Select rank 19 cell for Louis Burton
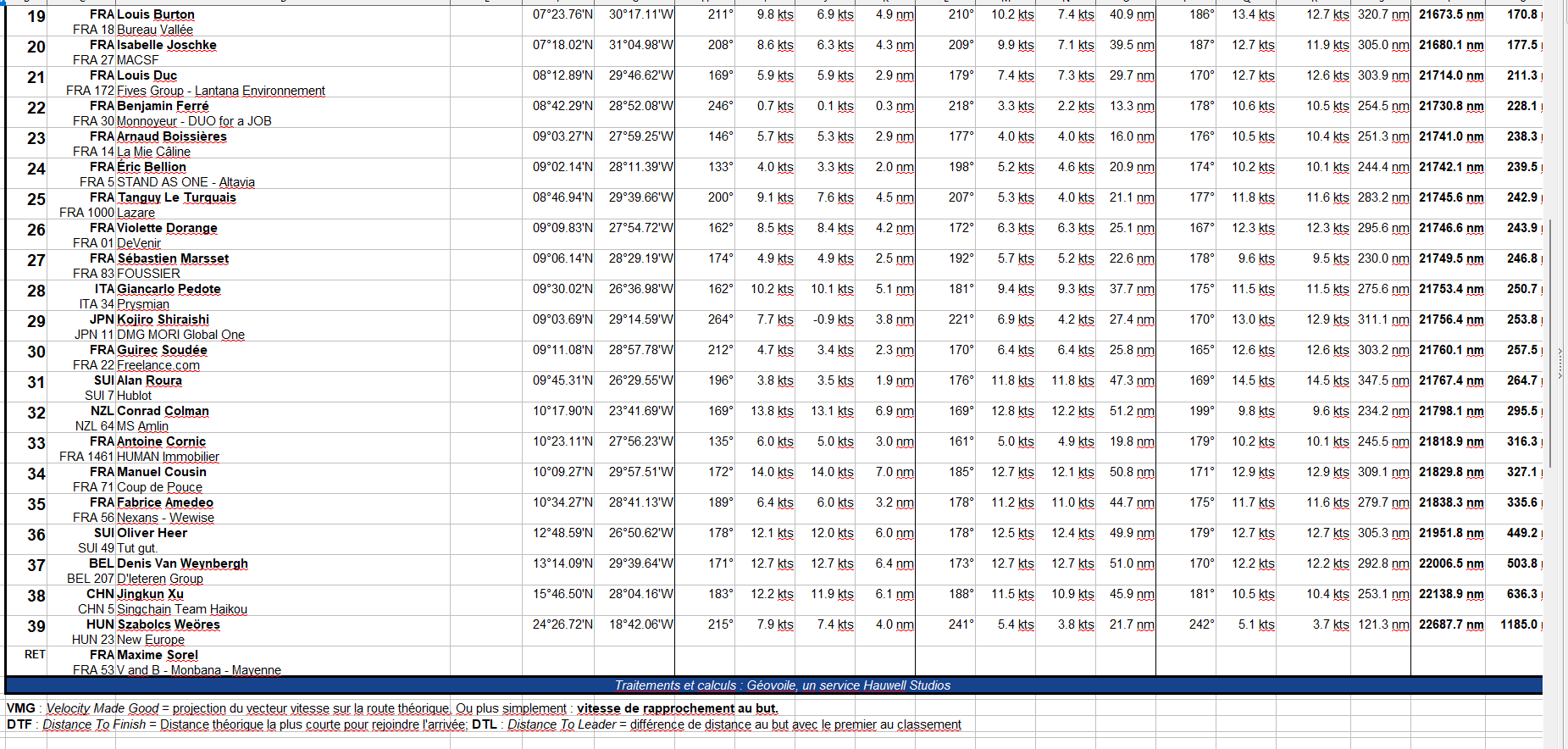Viewport: 1568px width, 749px height. coord(36,16)
